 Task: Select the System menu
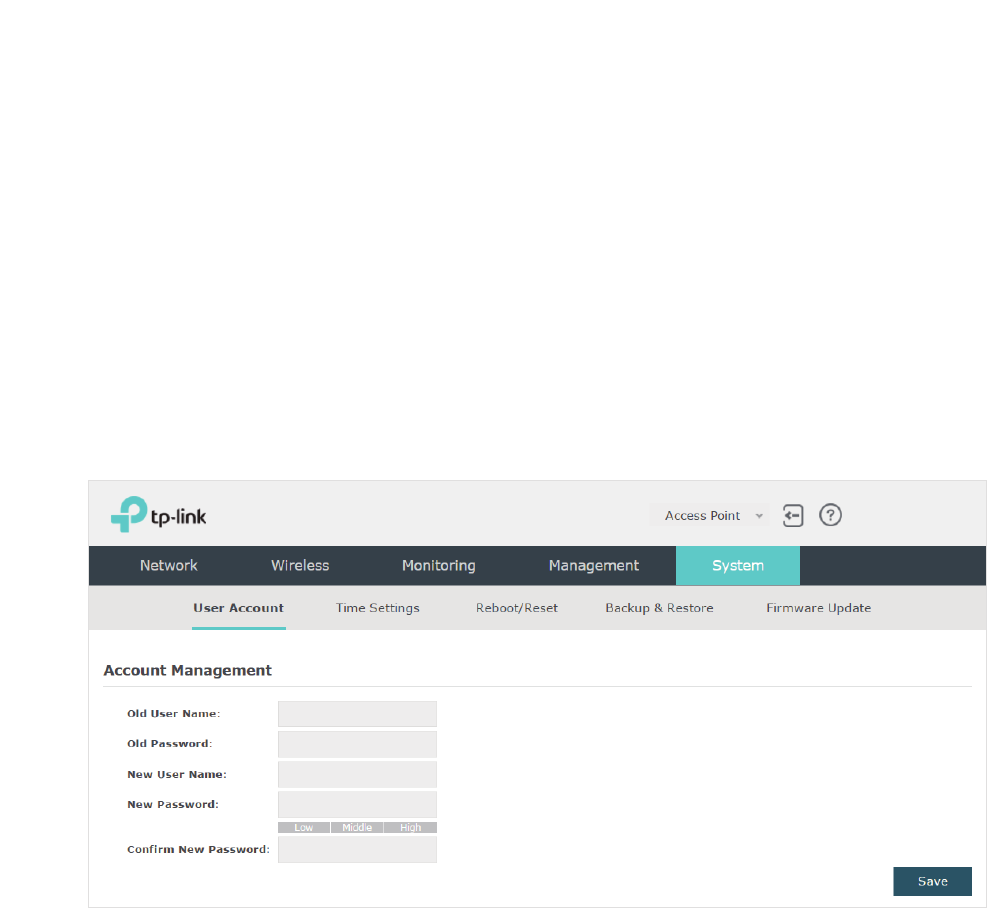(738, 565)
